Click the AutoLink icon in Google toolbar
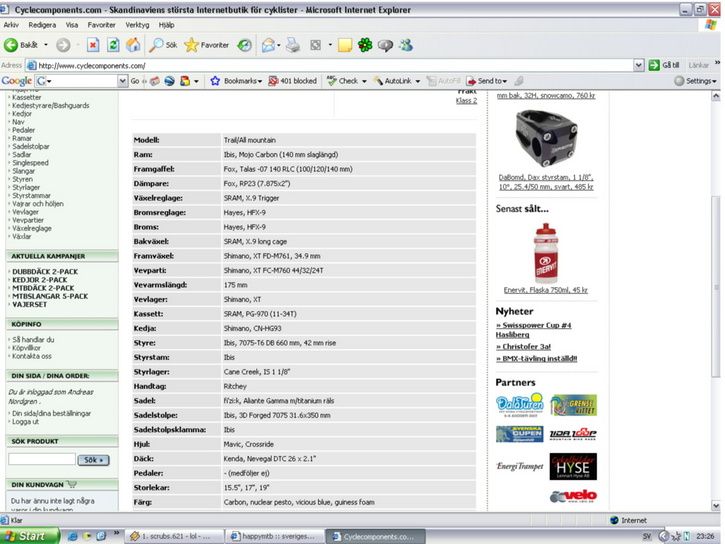Screen dimensions: 725x544 [378, 81]
